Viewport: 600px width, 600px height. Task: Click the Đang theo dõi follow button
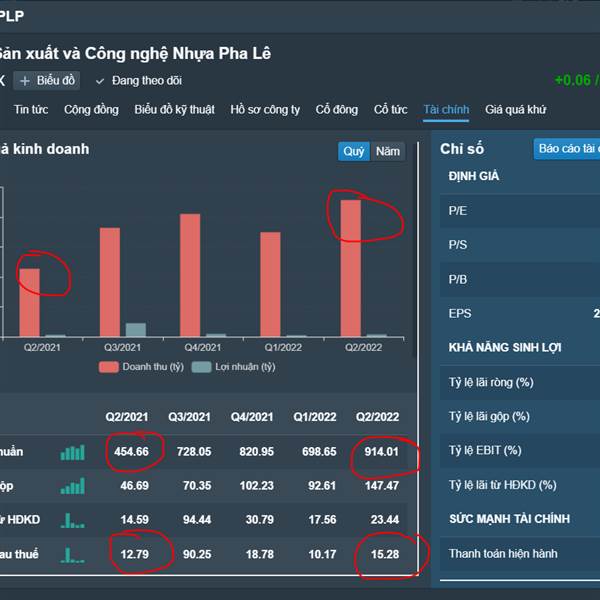[x=139, y=81]
